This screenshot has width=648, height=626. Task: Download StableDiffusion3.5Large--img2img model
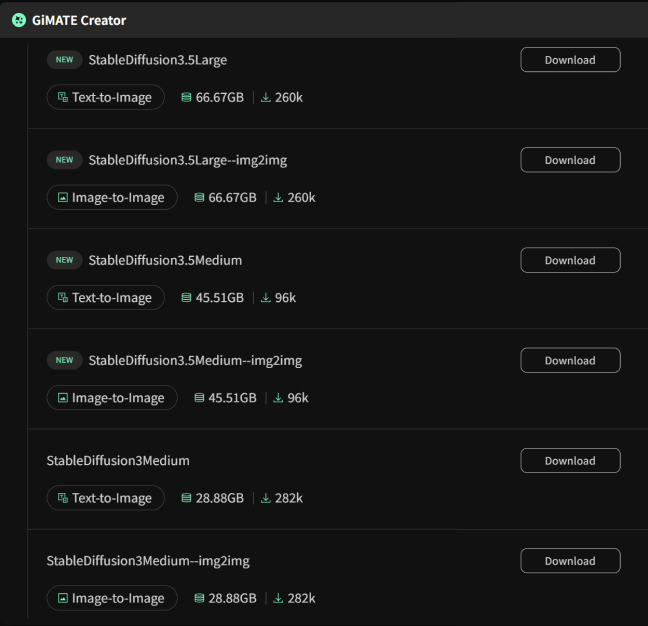[x=570, y=160]
